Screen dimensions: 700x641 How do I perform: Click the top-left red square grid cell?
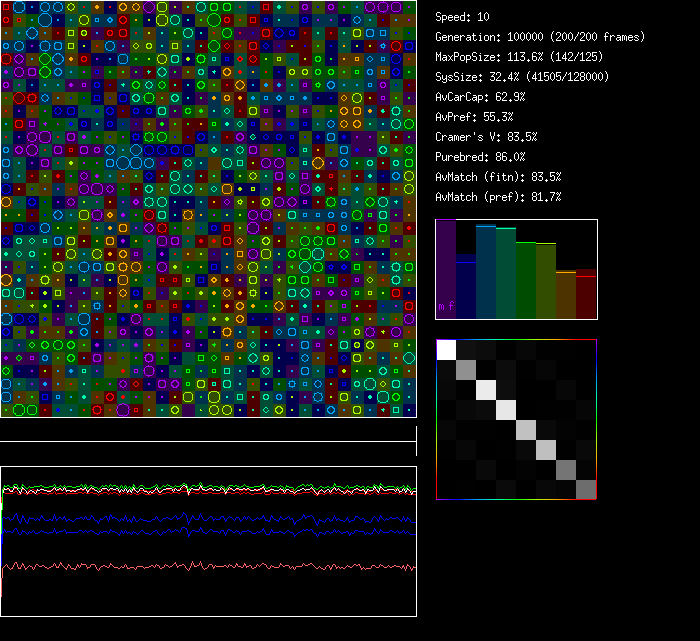(8, 6)
